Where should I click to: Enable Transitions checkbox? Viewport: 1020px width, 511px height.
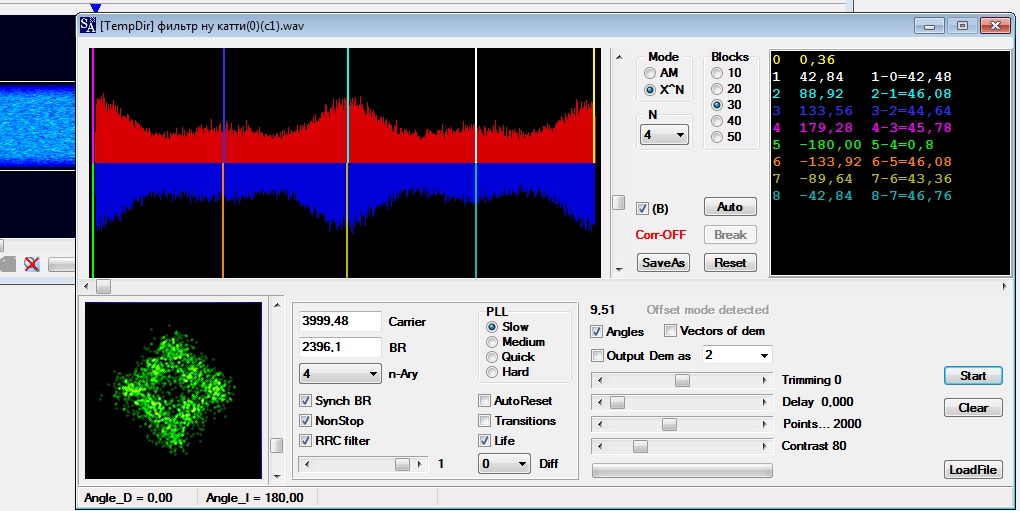(484, 421)
